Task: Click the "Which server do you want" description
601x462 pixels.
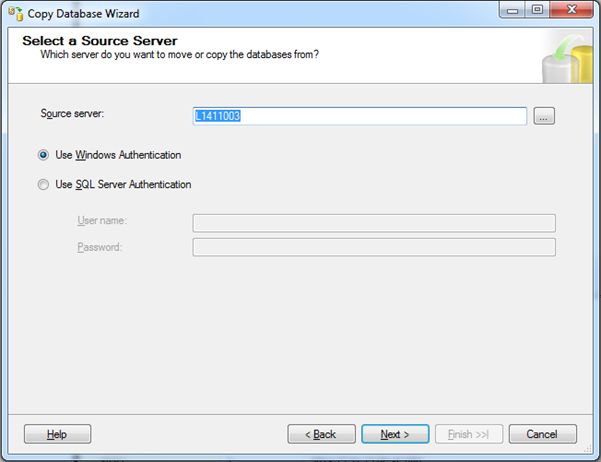Action: pyautogui.click(x=179, y=55)
